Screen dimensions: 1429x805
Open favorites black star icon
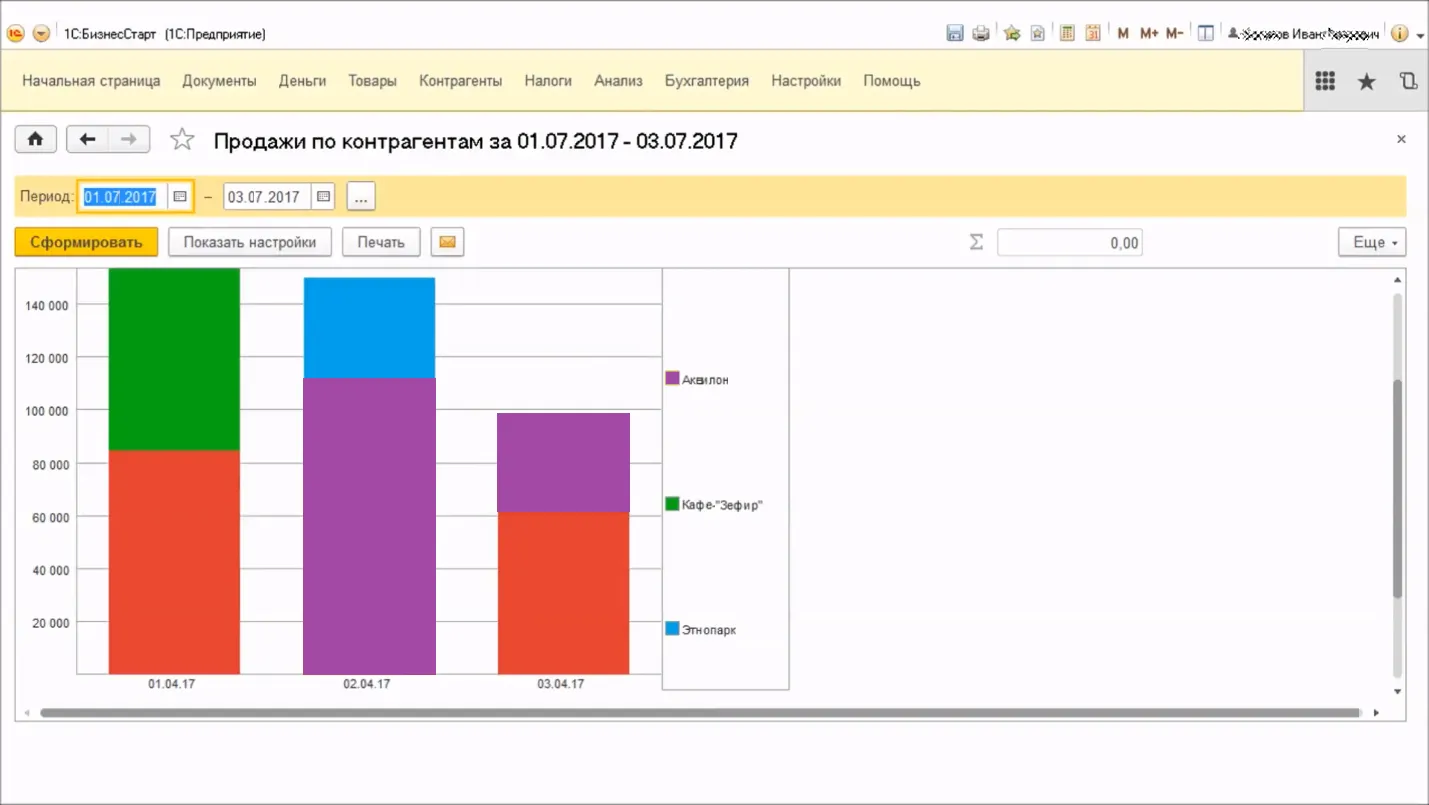point(1366,82)
